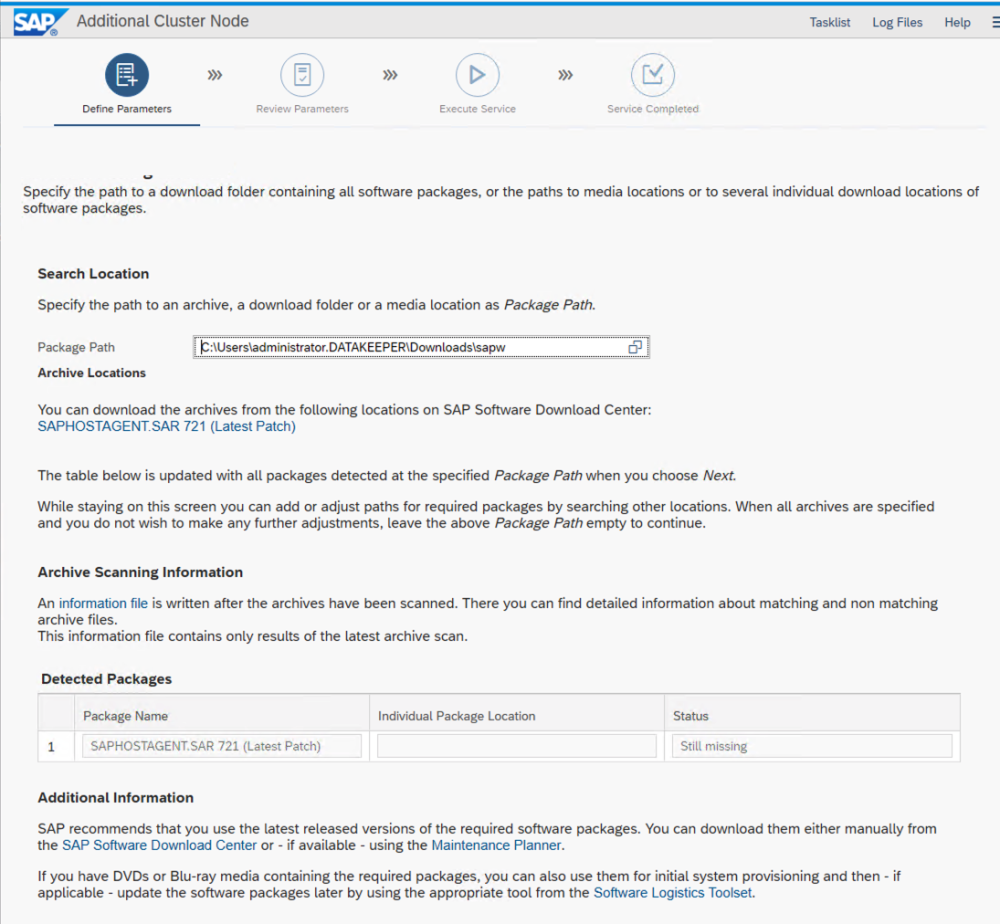Select the Still missing status field
The height and width of the screenshot is (924, 1000).
pyautogui.click(x=812, y=746)
